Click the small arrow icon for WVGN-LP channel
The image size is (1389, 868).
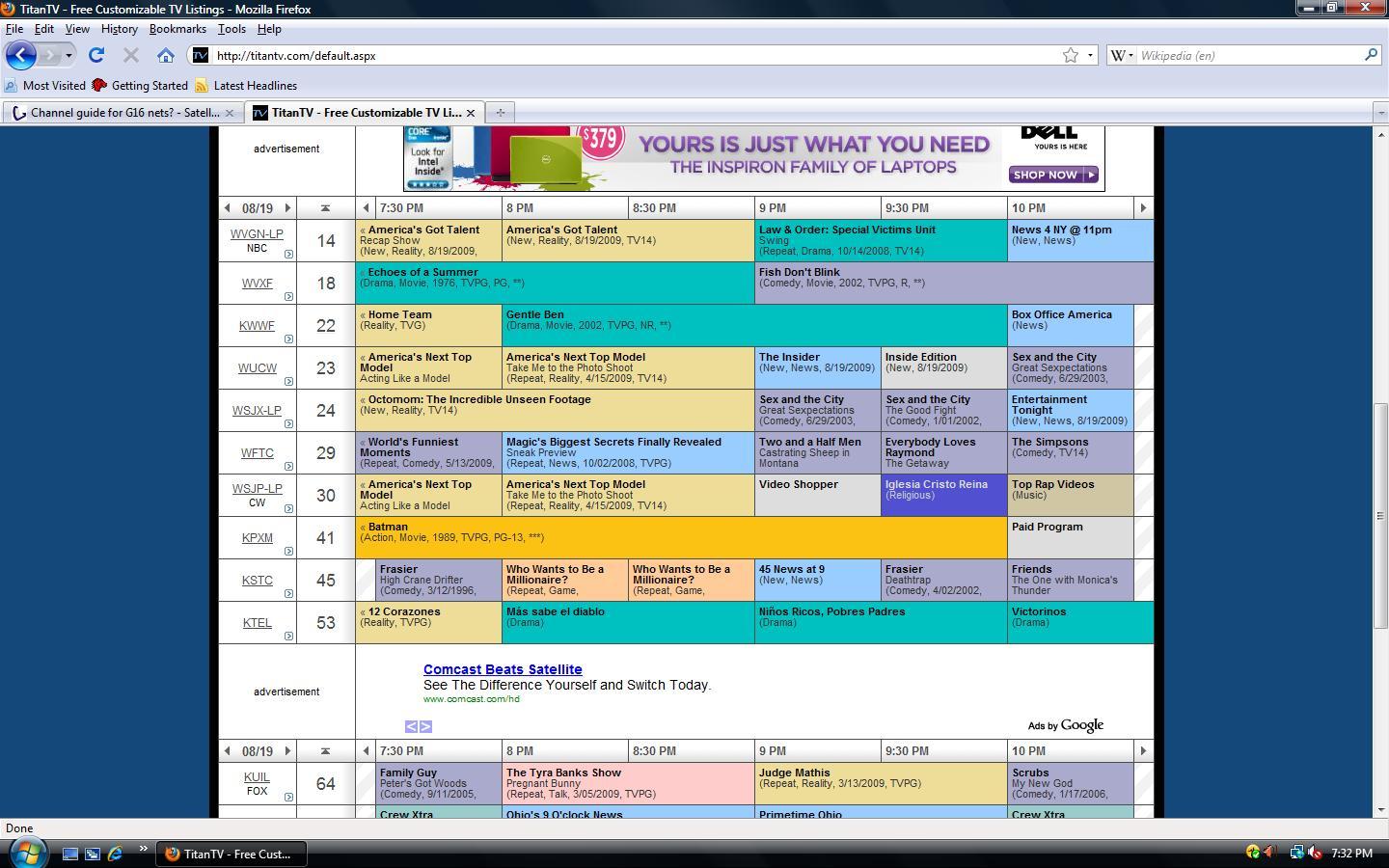pyautogui.click(x=288, y=254)
